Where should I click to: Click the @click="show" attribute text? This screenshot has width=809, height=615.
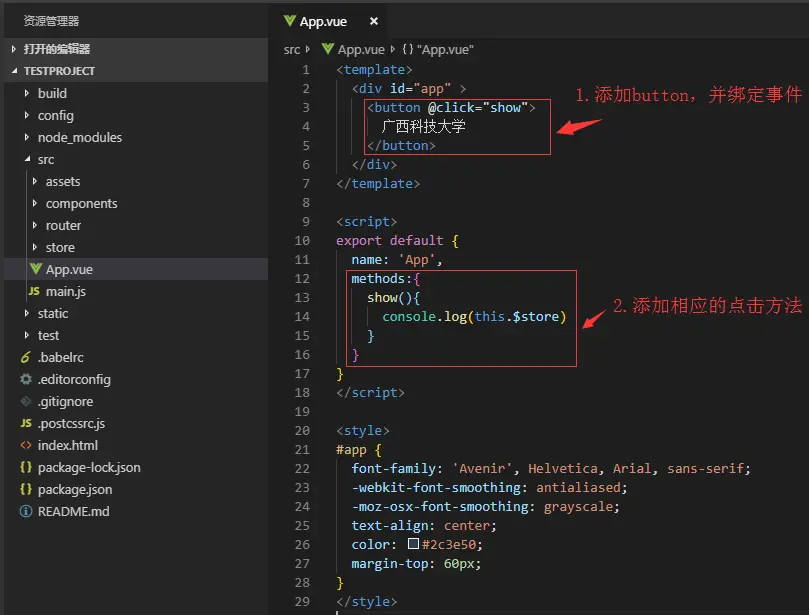[478, 107]
